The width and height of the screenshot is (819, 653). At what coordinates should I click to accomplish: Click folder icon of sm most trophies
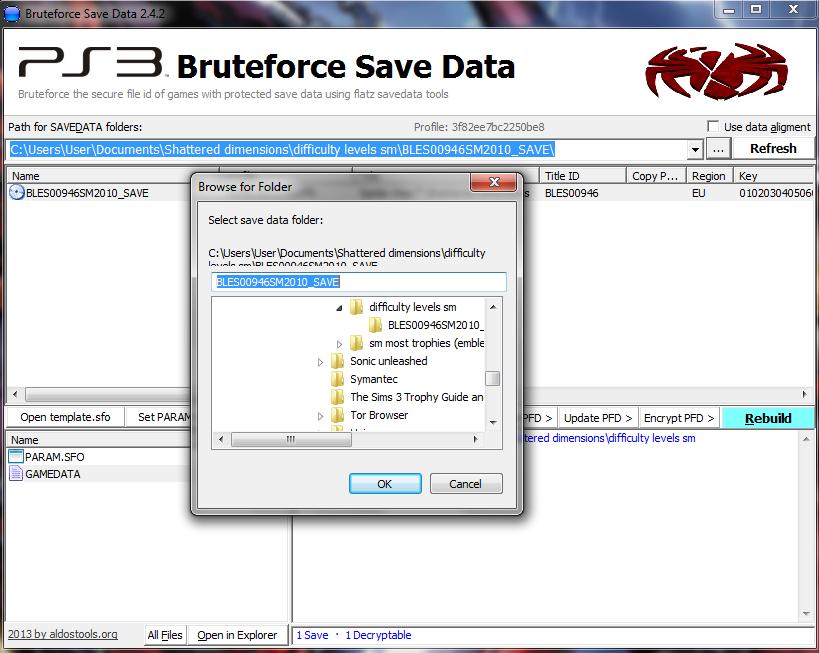click(x=356, y=343)
